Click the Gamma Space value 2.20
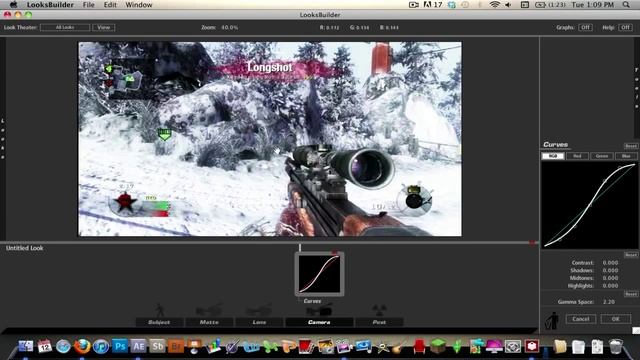Viewport: 640px width, 360px height. click(609, 302)
